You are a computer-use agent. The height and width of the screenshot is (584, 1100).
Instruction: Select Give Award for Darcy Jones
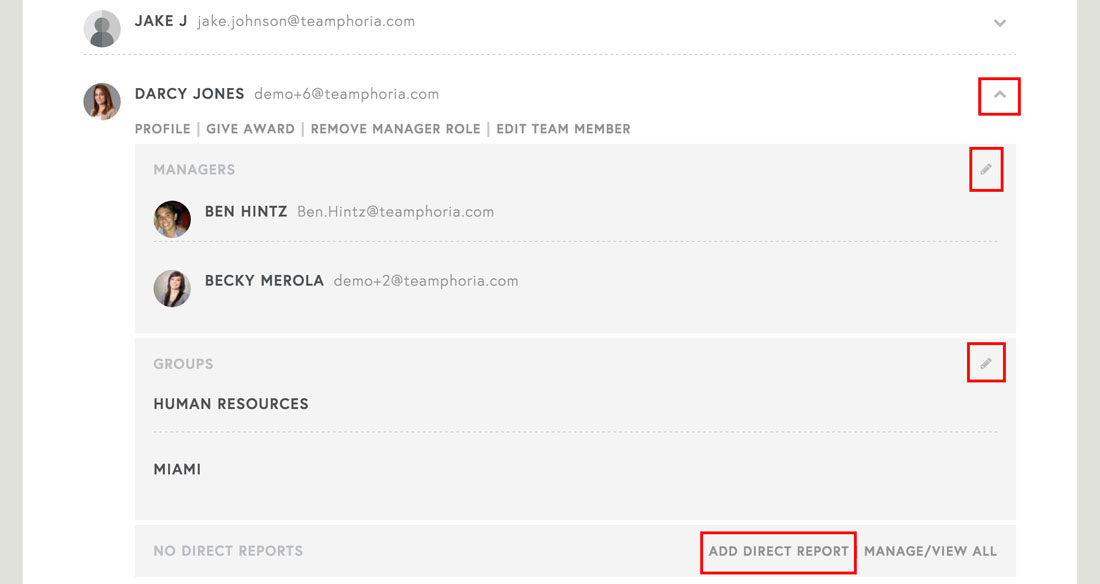click(250, 129)
